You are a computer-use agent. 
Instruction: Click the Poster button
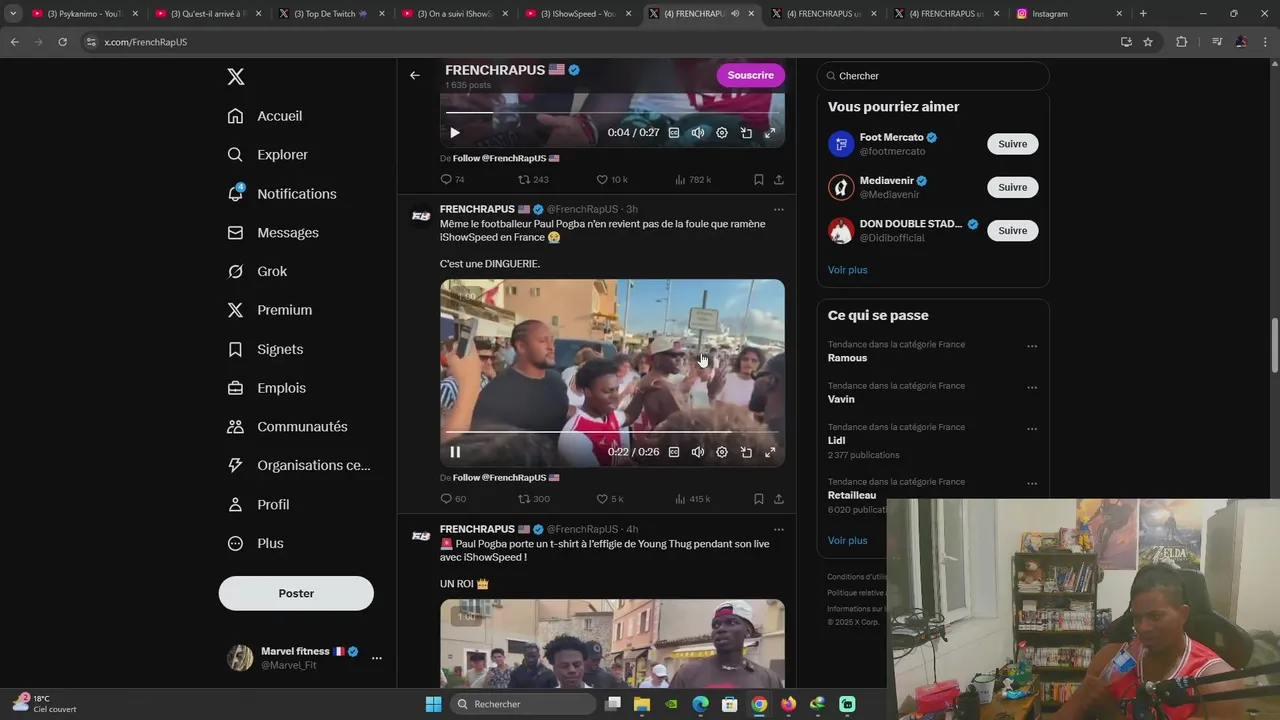pos(296,593)
